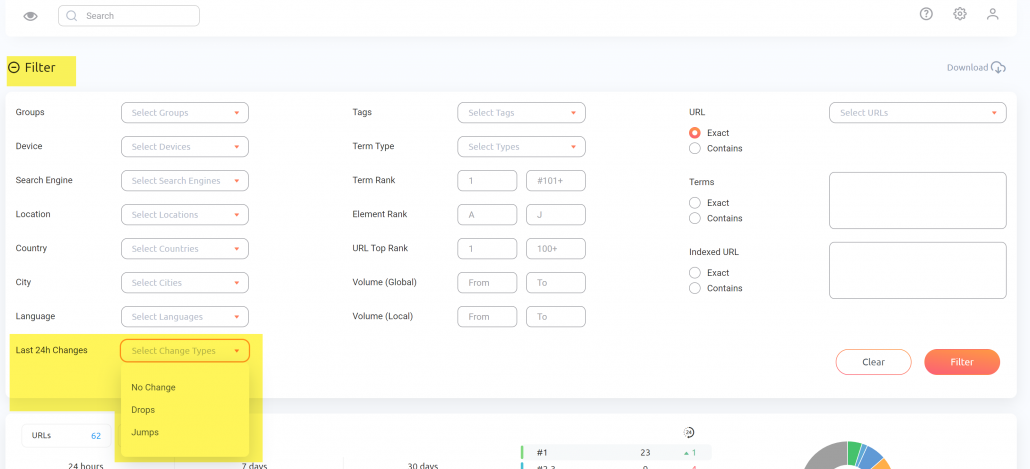Click the Element Rank J field

tap(556, 215)
